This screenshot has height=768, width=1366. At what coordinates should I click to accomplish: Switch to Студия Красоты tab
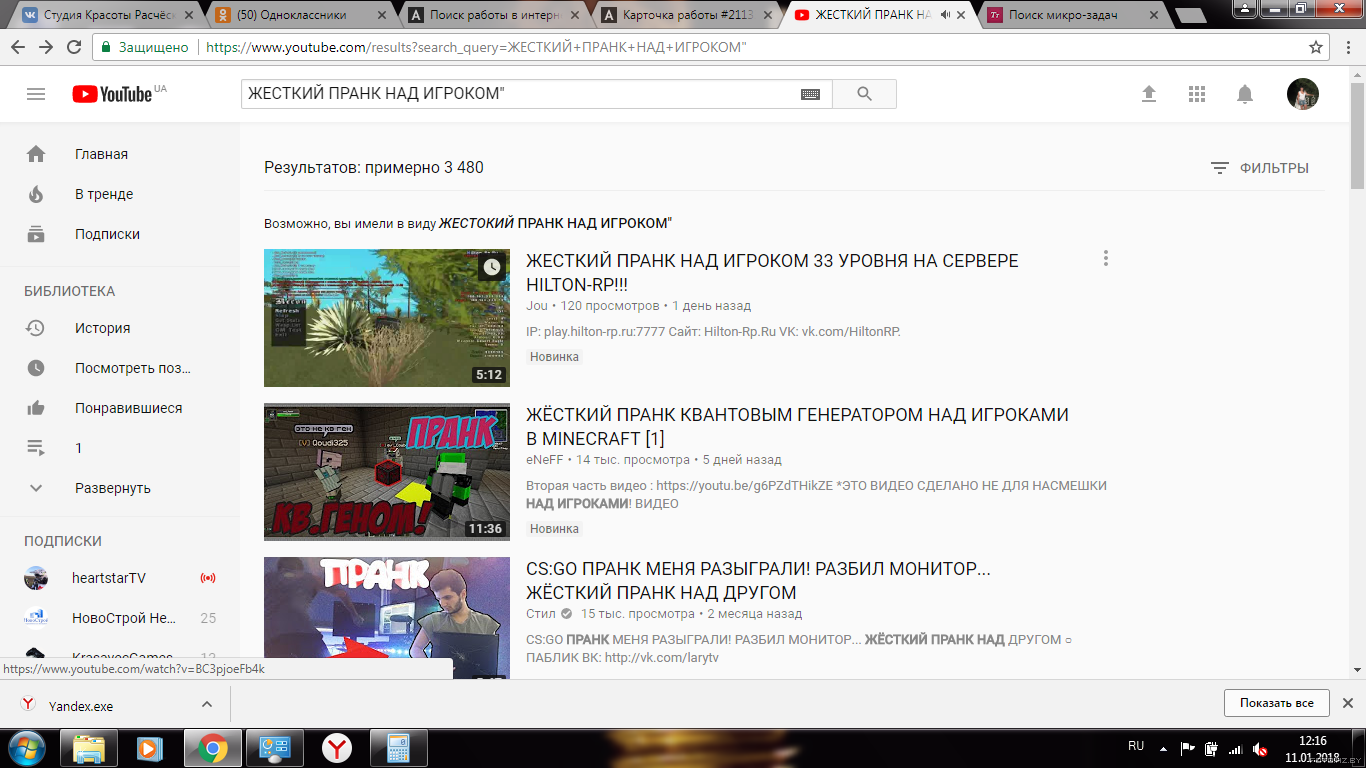tap(105, 15)
